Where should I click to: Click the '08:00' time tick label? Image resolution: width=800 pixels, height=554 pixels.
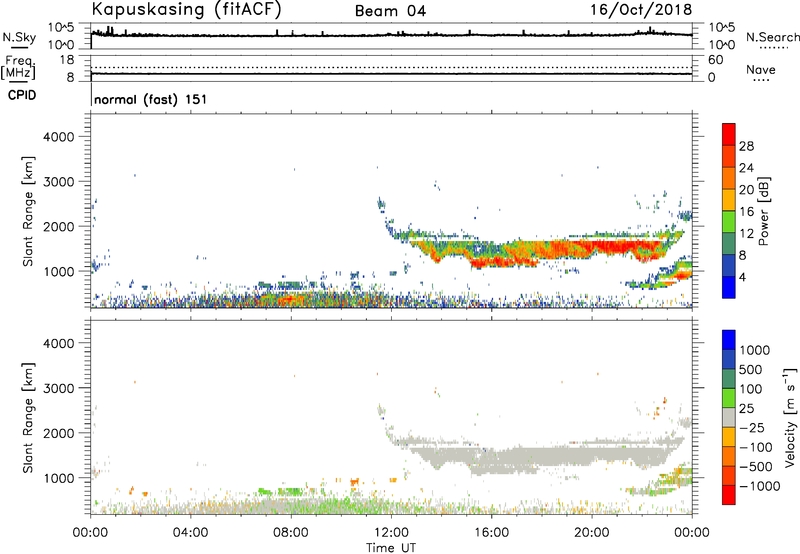pyautogui.click(x=291, y=533)
